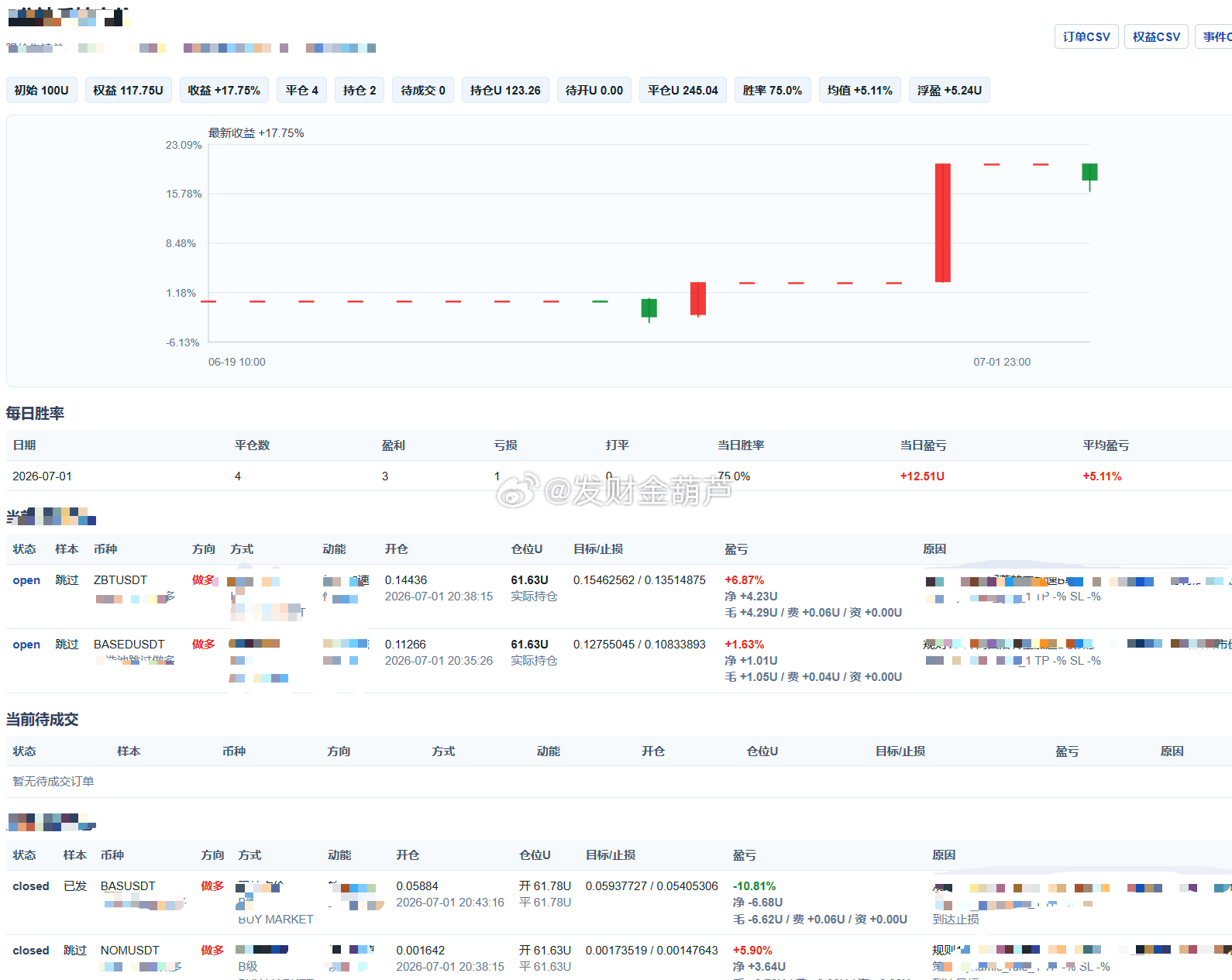Click the 当日胜率 column header
Screen dimensions: 1232x980
pos(741,445)
